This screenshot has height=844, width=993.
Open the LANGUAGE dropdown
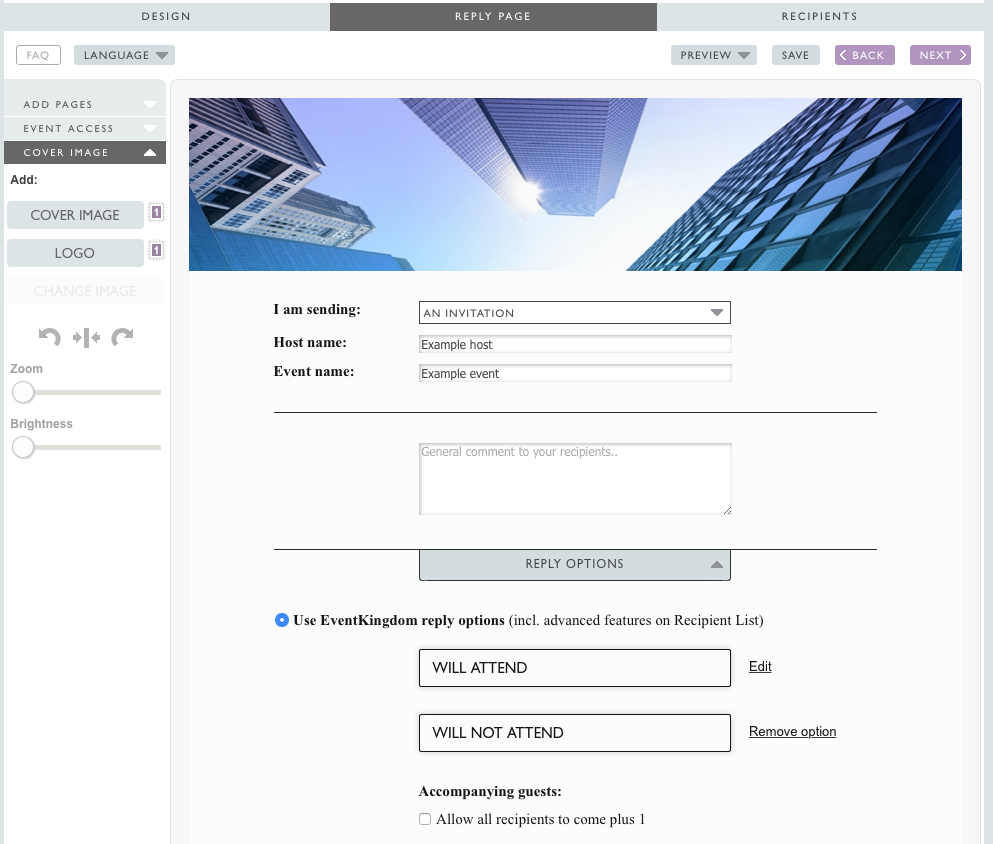pyautogui.click(x=124, y=55)
